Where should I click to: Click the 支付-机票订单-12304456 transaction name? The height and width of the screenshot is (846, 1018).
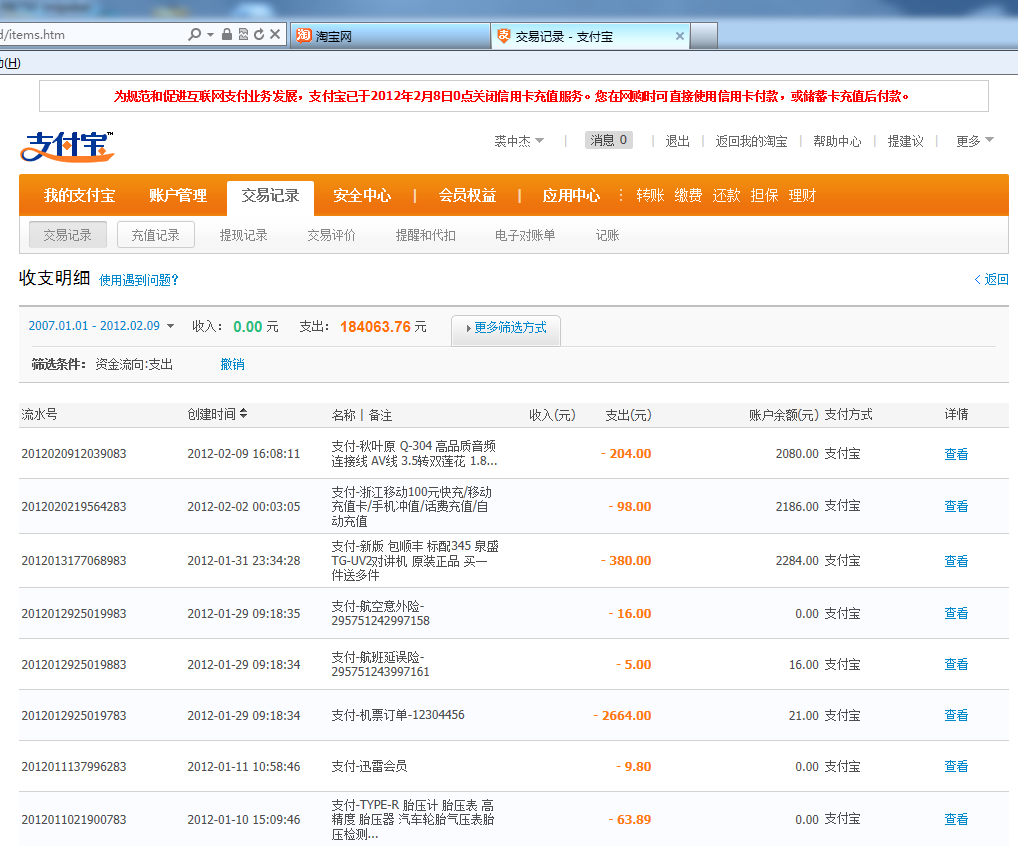click(398, 715)
